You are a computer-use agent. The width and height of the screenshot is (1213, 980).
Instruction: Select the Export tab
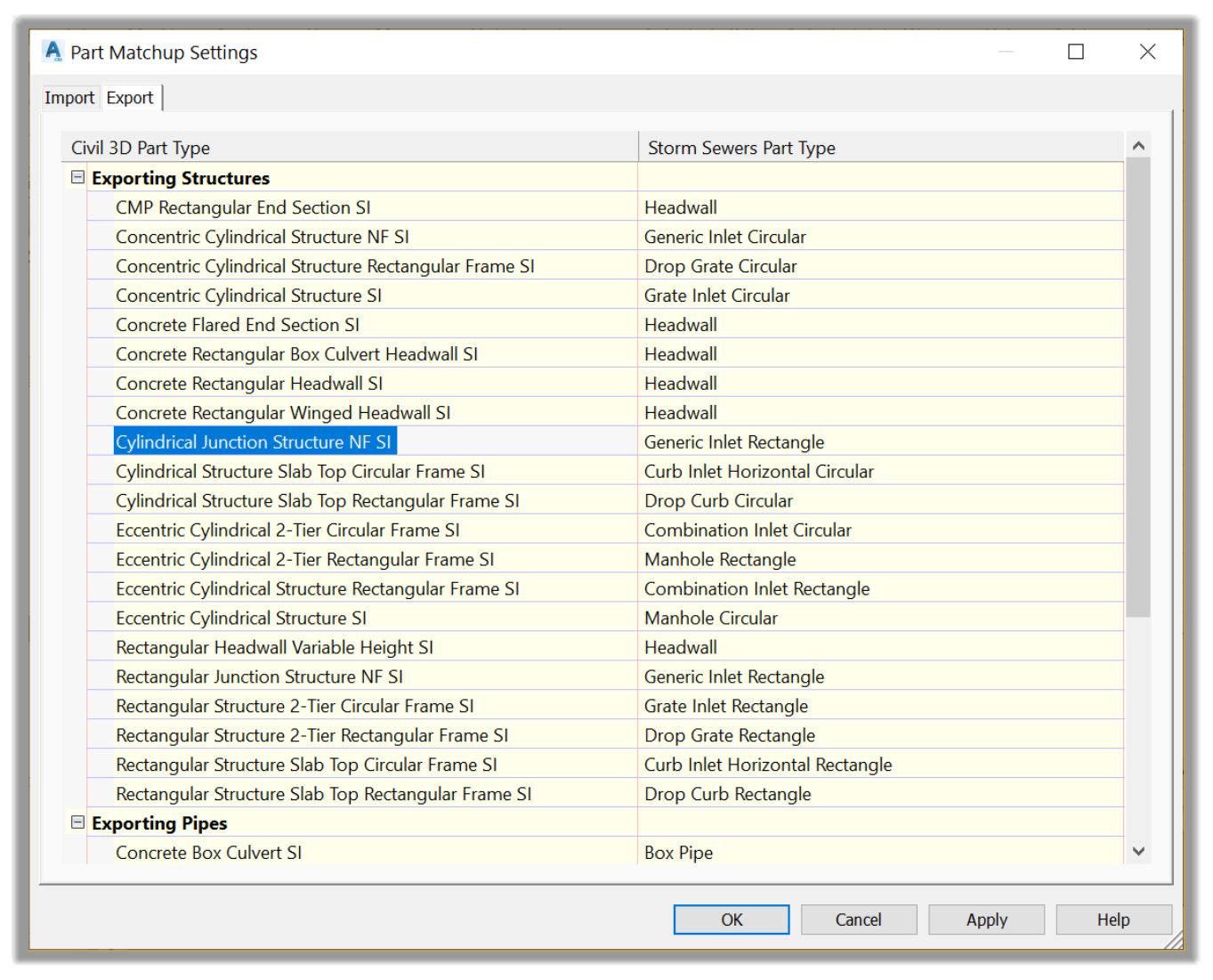tap(130, 98)
